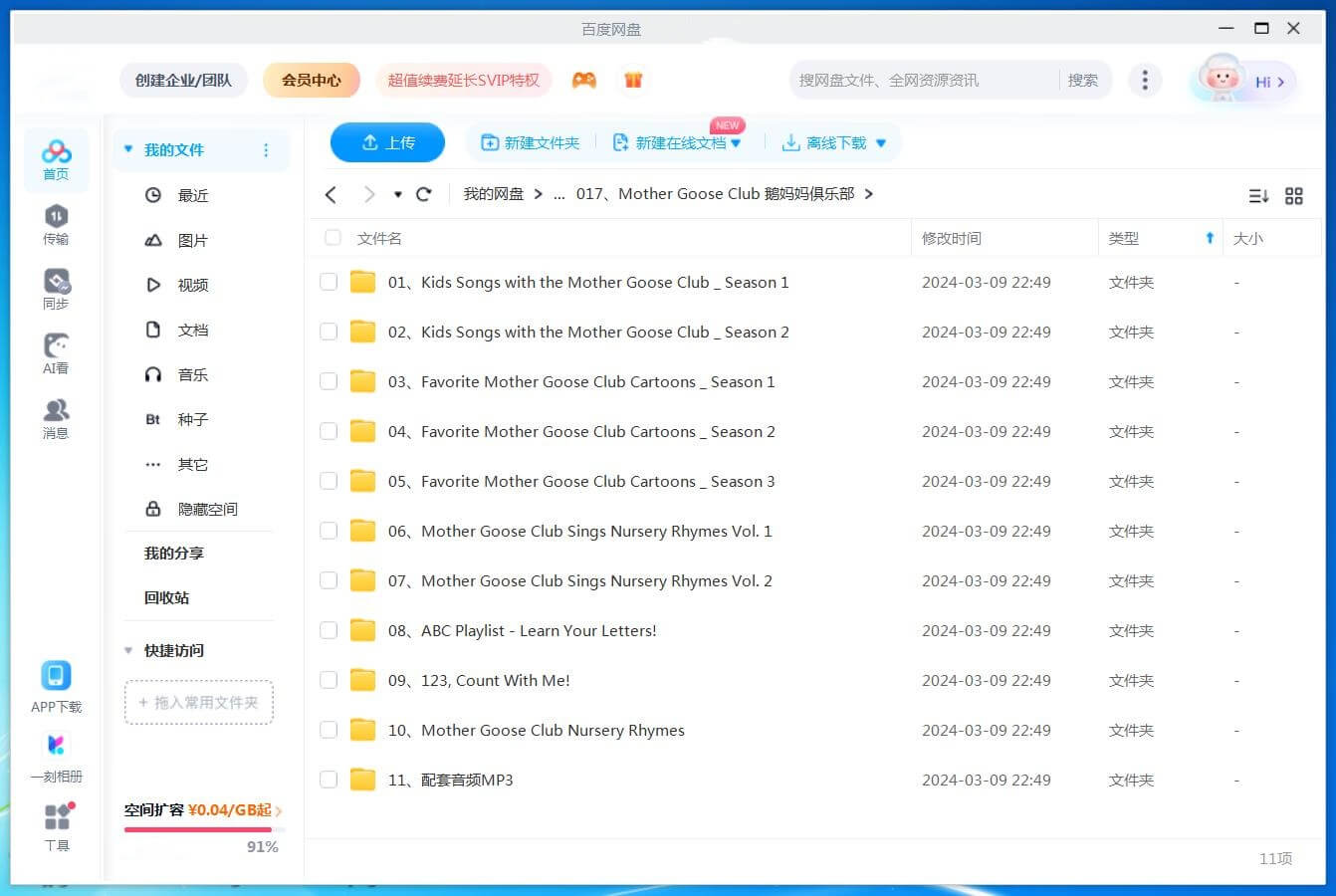Screen dimensions: 1336x896
Task: Open 回收站 recycle bin entry
Action: click(166, 597)
